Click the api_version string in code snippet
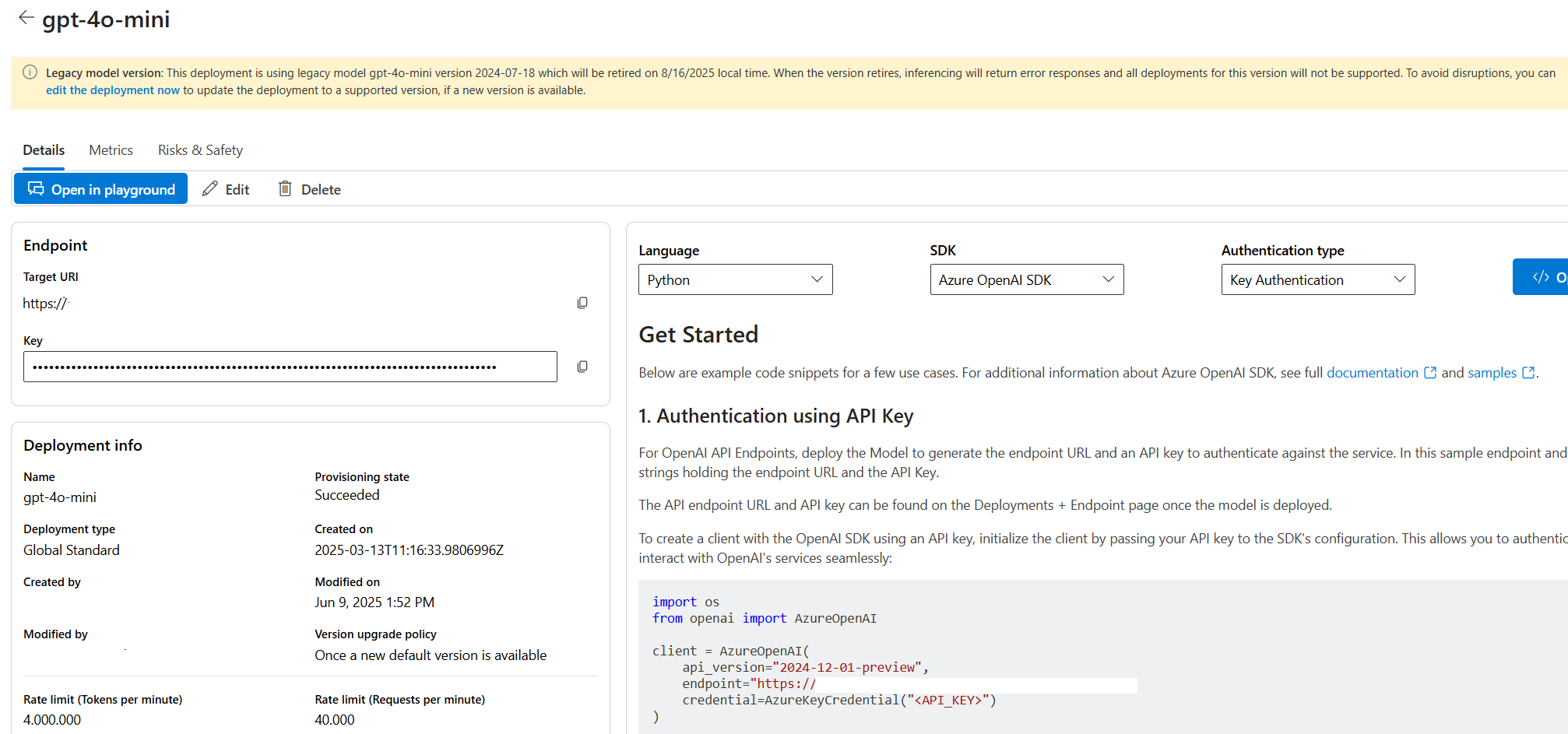 tap(847, 667)
